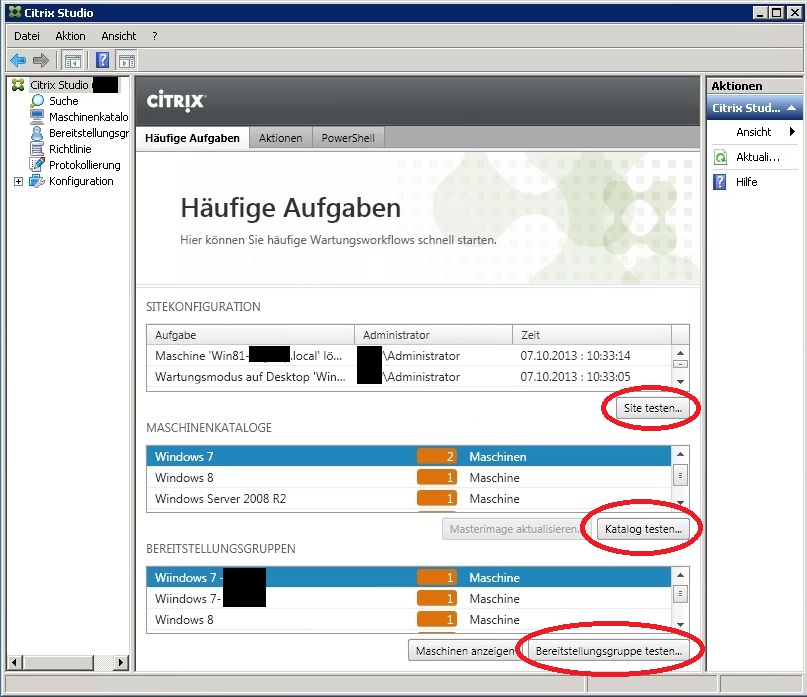Click scroll-down arrow of Bereitstellungsgruppen list
This screenshot has width=807, height=697.
click(x=680, y=624)
